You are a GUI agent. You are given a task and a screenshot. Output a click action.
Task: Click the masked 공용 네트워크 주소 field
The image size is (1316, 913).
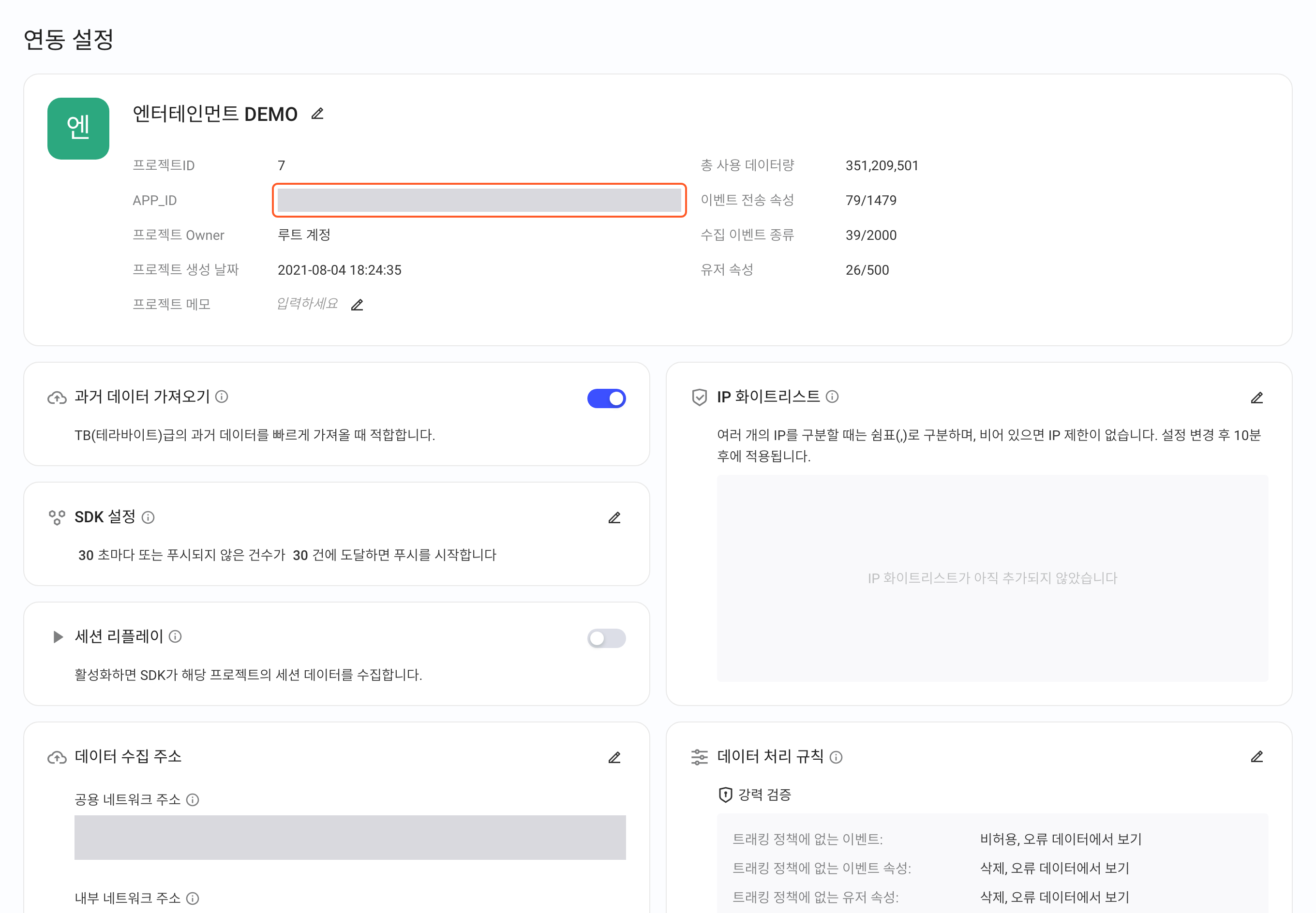350,837
